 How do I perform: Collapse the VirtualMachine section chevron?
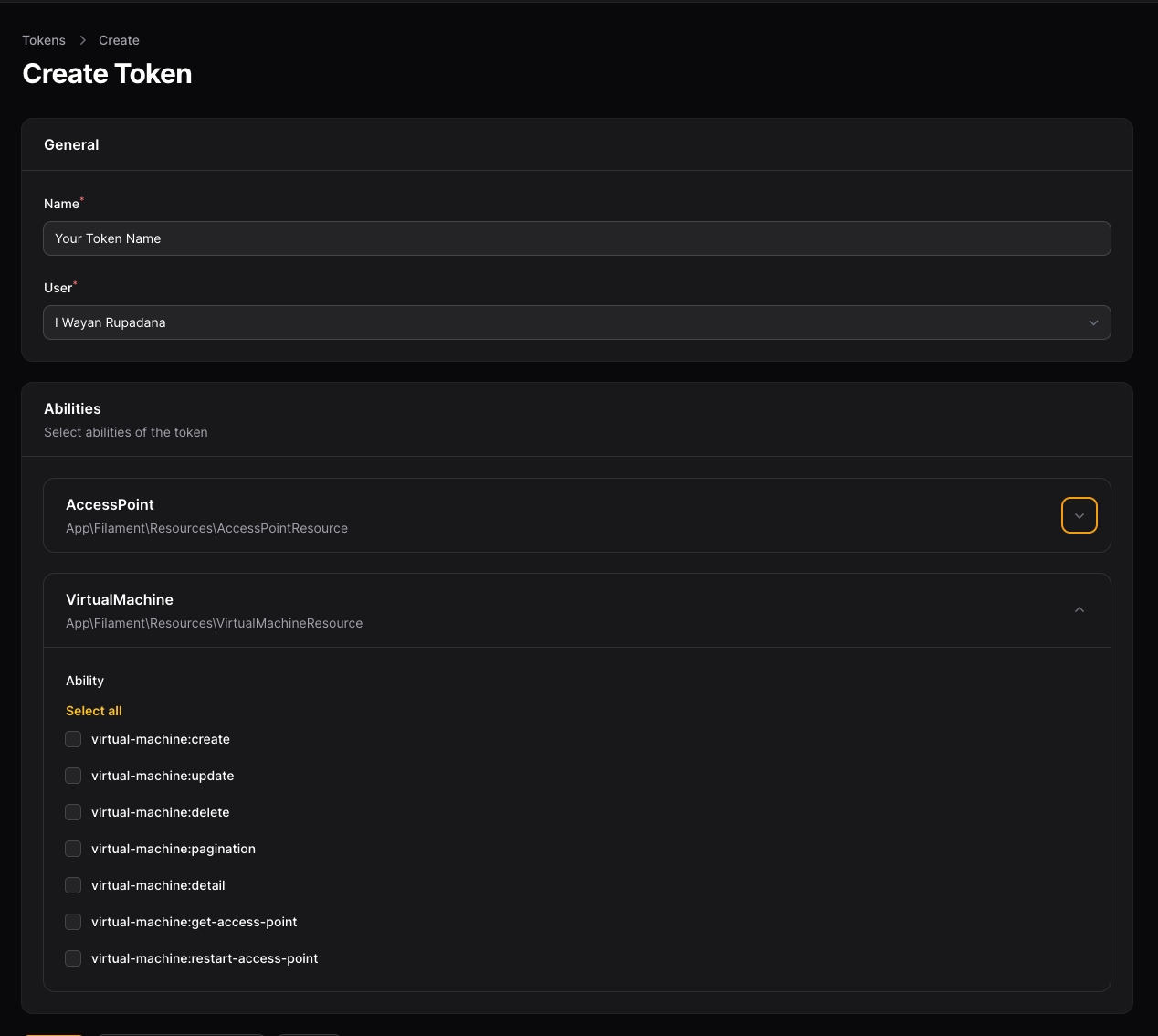point(1079,610)
